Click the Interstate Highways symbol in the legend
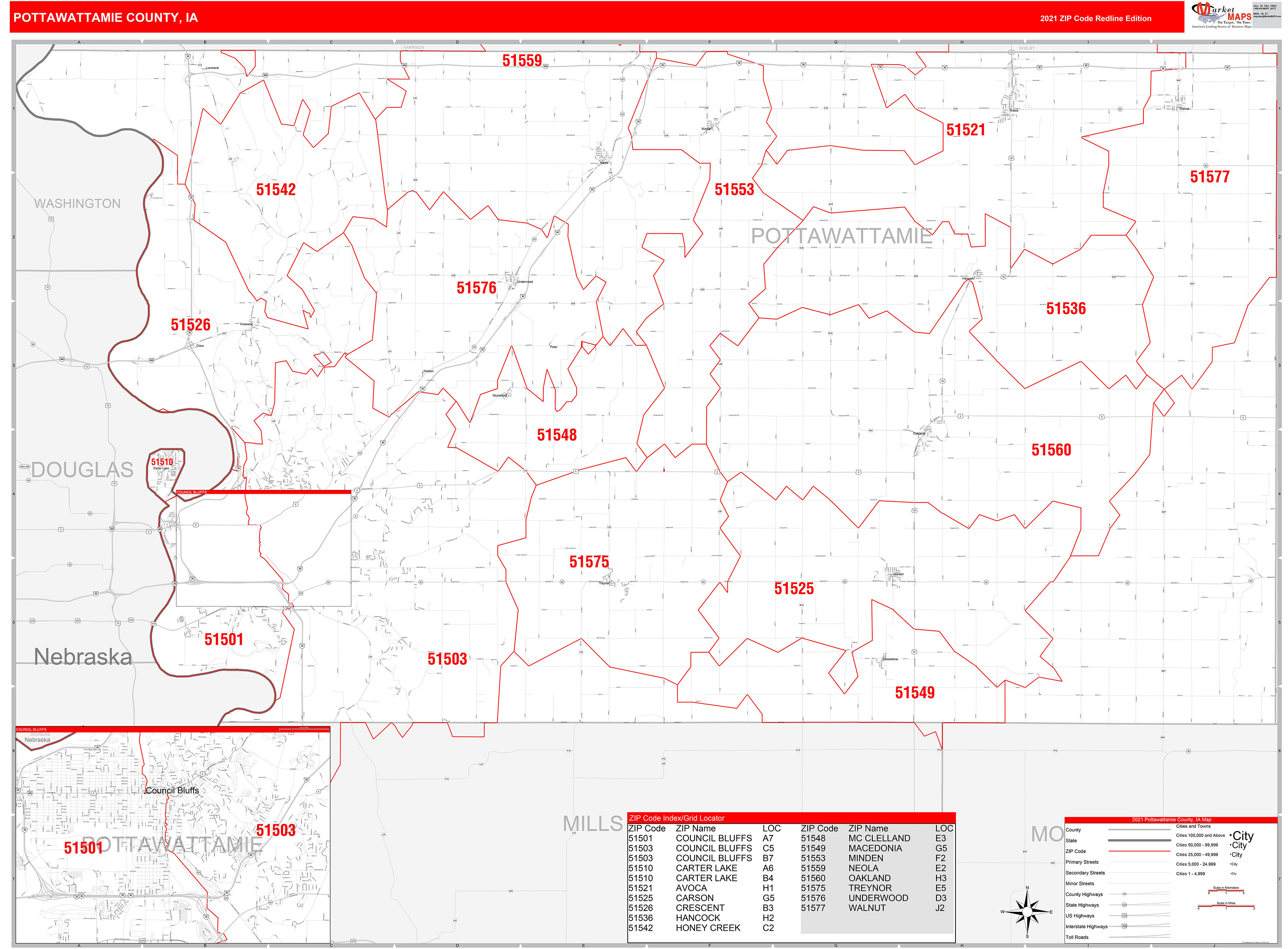1288x949 pixels. coord(1124,927)
